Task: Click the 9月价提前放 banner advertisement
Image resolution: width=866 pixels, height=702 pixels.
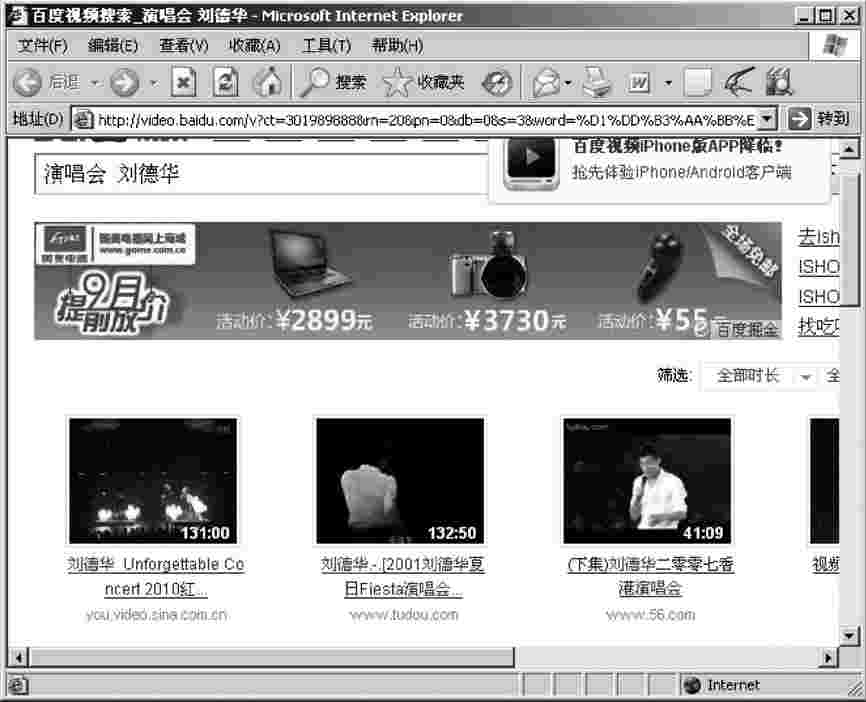Action: (x=408, y=281)
